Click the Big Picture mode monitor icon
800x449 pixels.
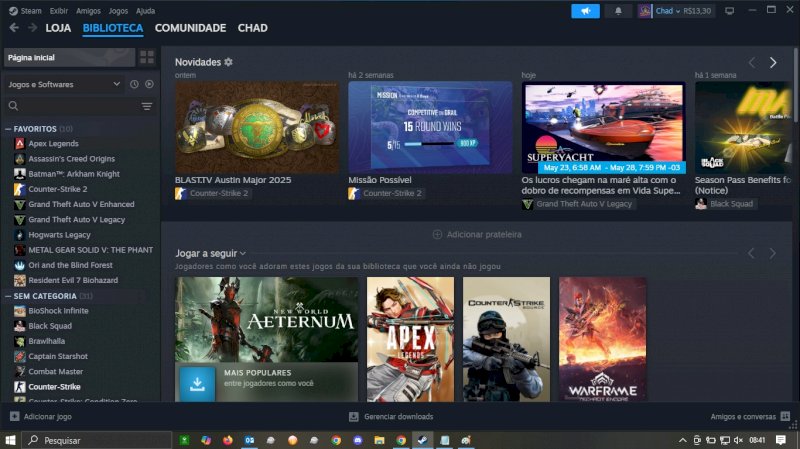click(729, 11)
